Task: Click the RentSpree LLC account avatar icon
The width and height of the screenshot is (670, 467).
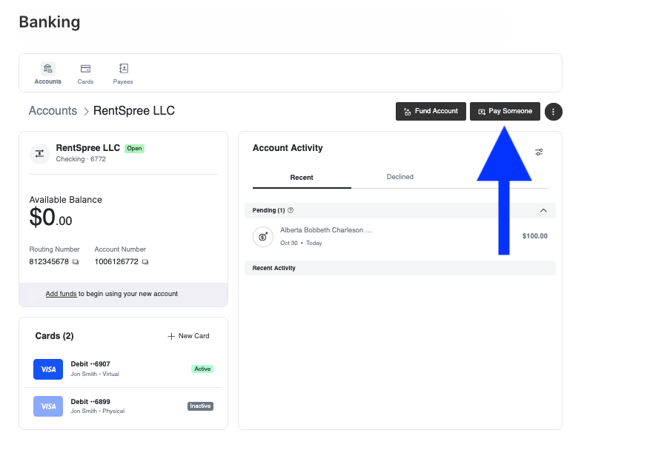Action: click(x=40, y=153)
